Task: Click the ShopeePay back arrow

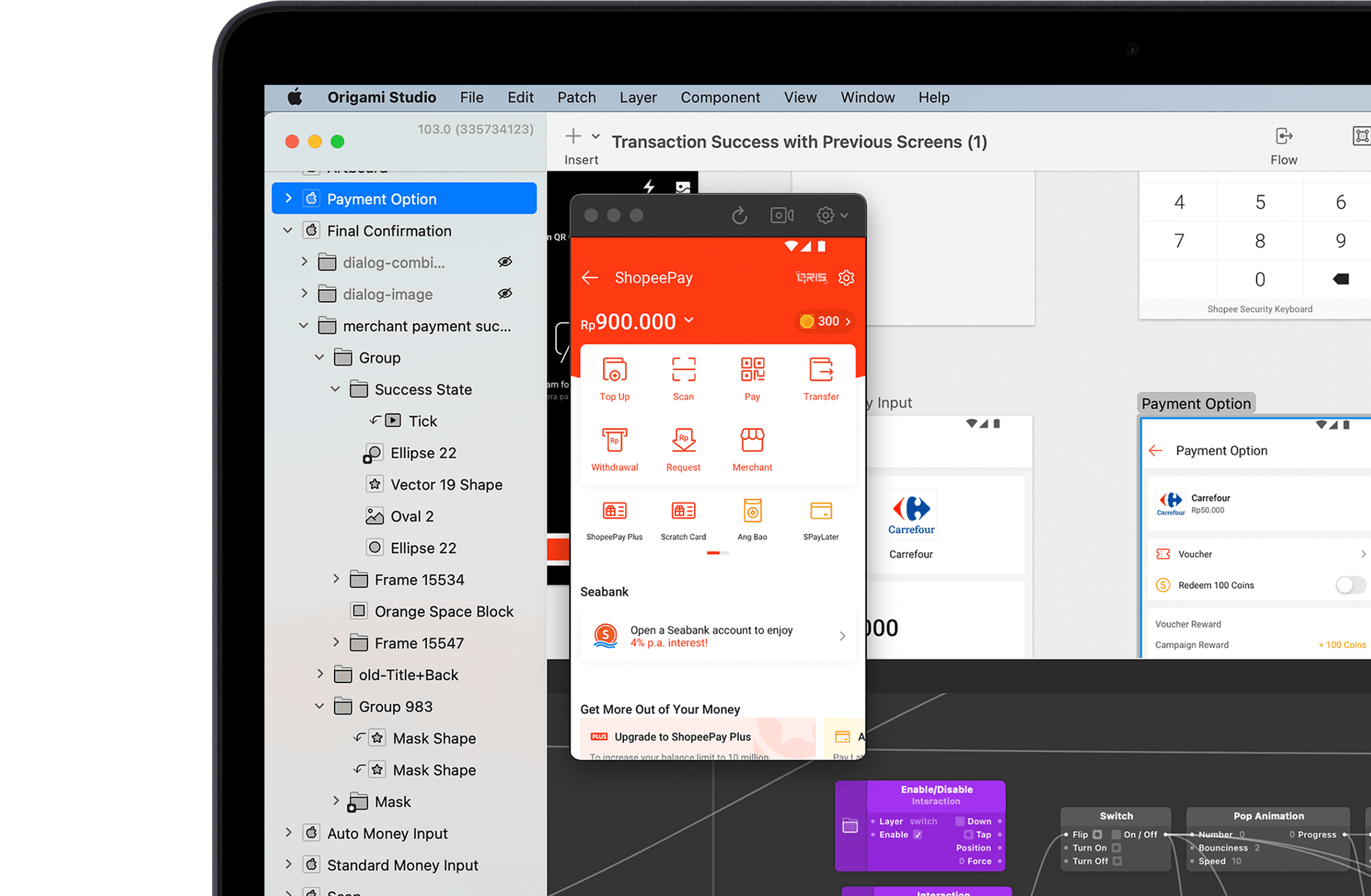Action: 590,278
